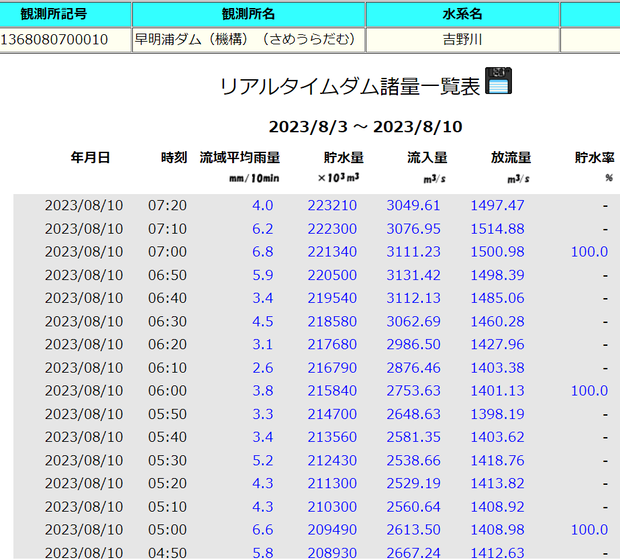Click the 吉野川 river system cell
The width and height of the screenshot is (620, 560).
[462, 40]
